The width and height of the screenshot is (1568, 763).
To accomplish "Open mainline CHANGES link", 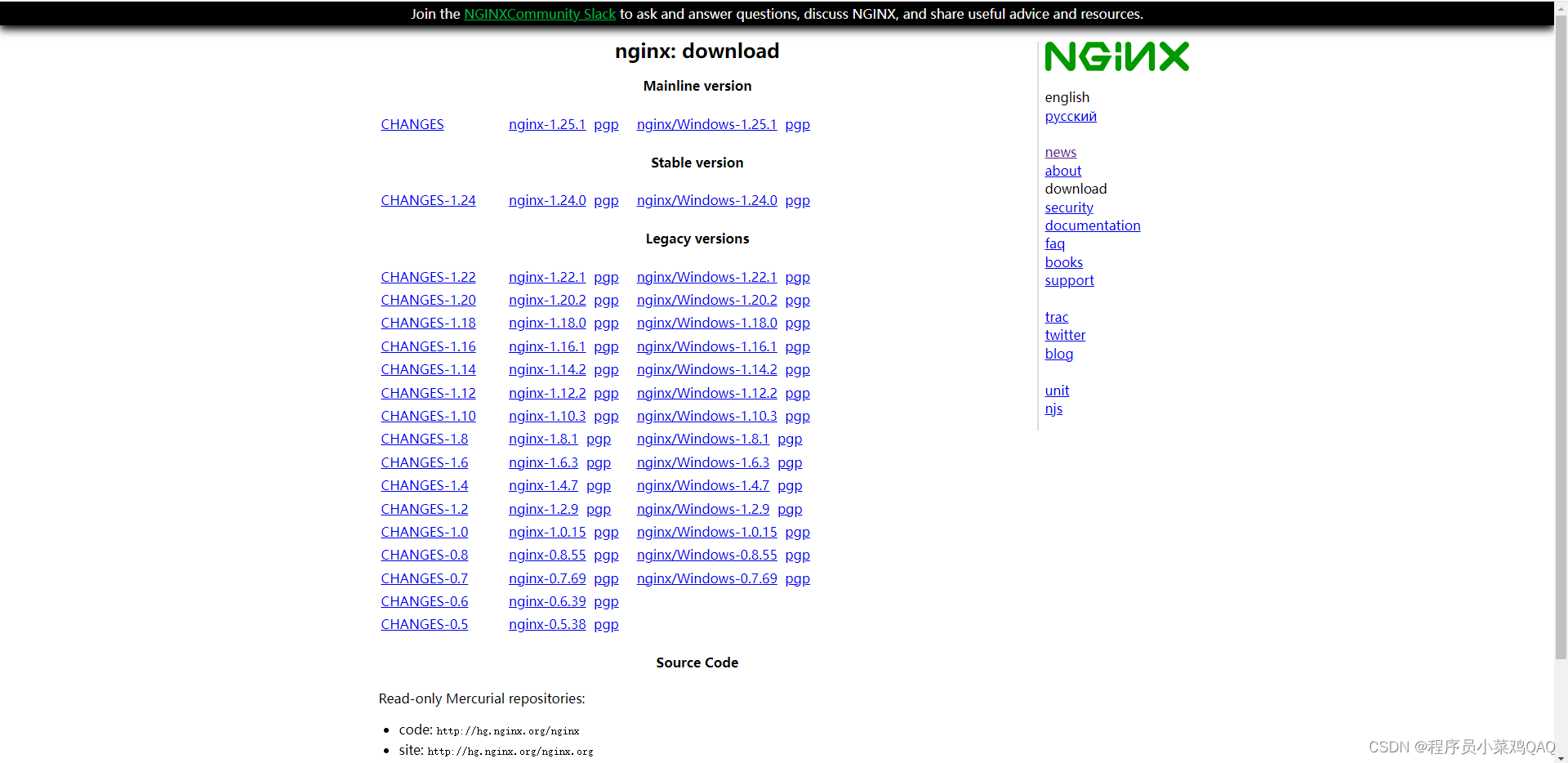I will [x=412, y=124].
